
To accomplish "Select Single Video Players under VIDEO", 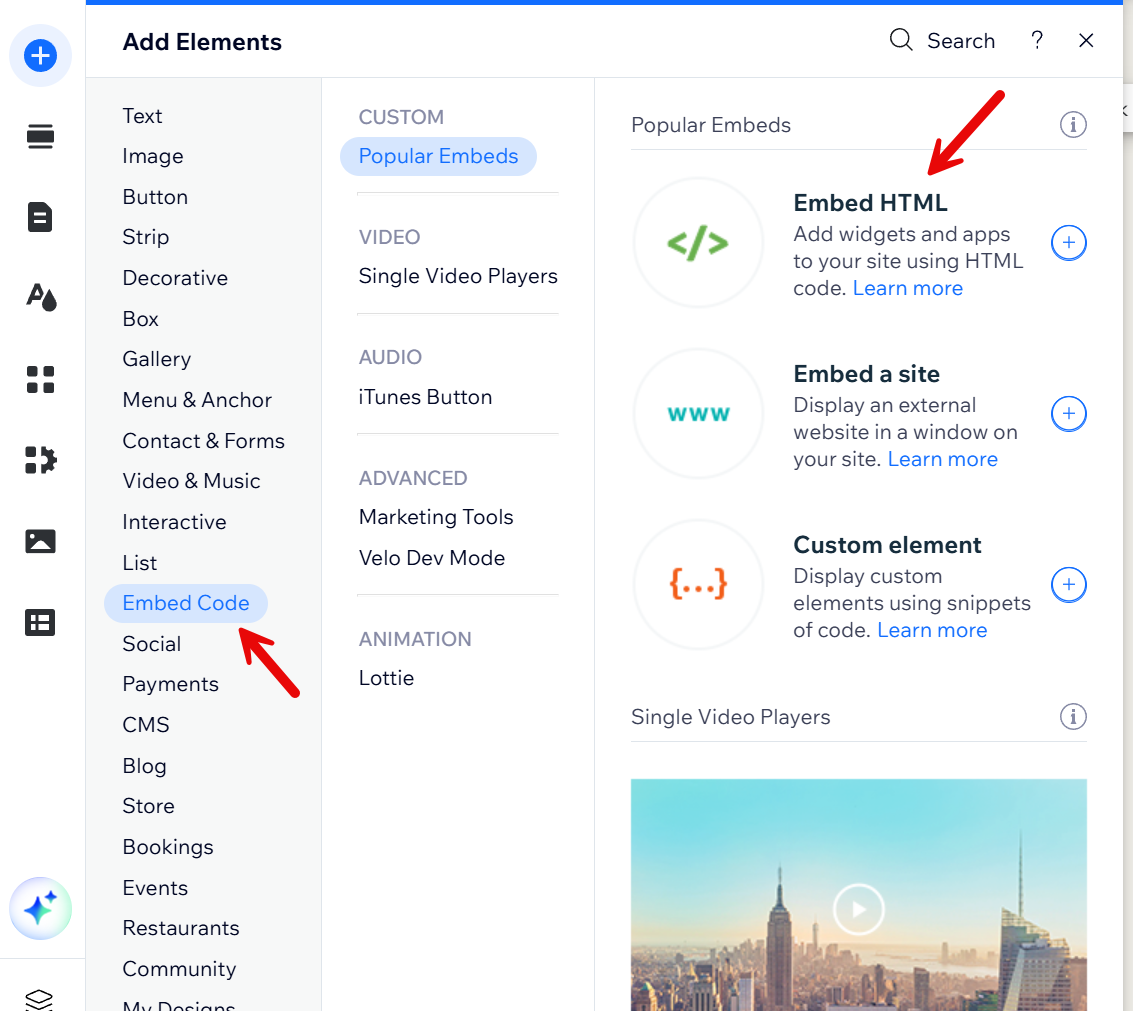I will 458,276.
